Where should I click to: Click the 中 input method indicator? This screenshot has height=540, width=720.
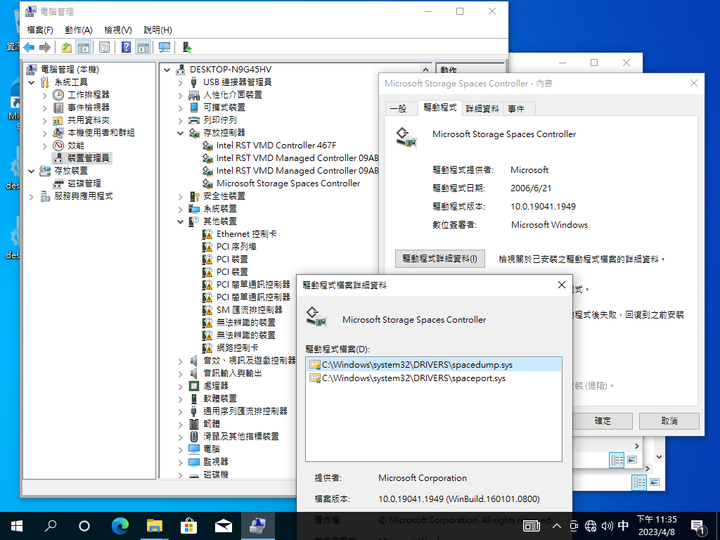623,526
